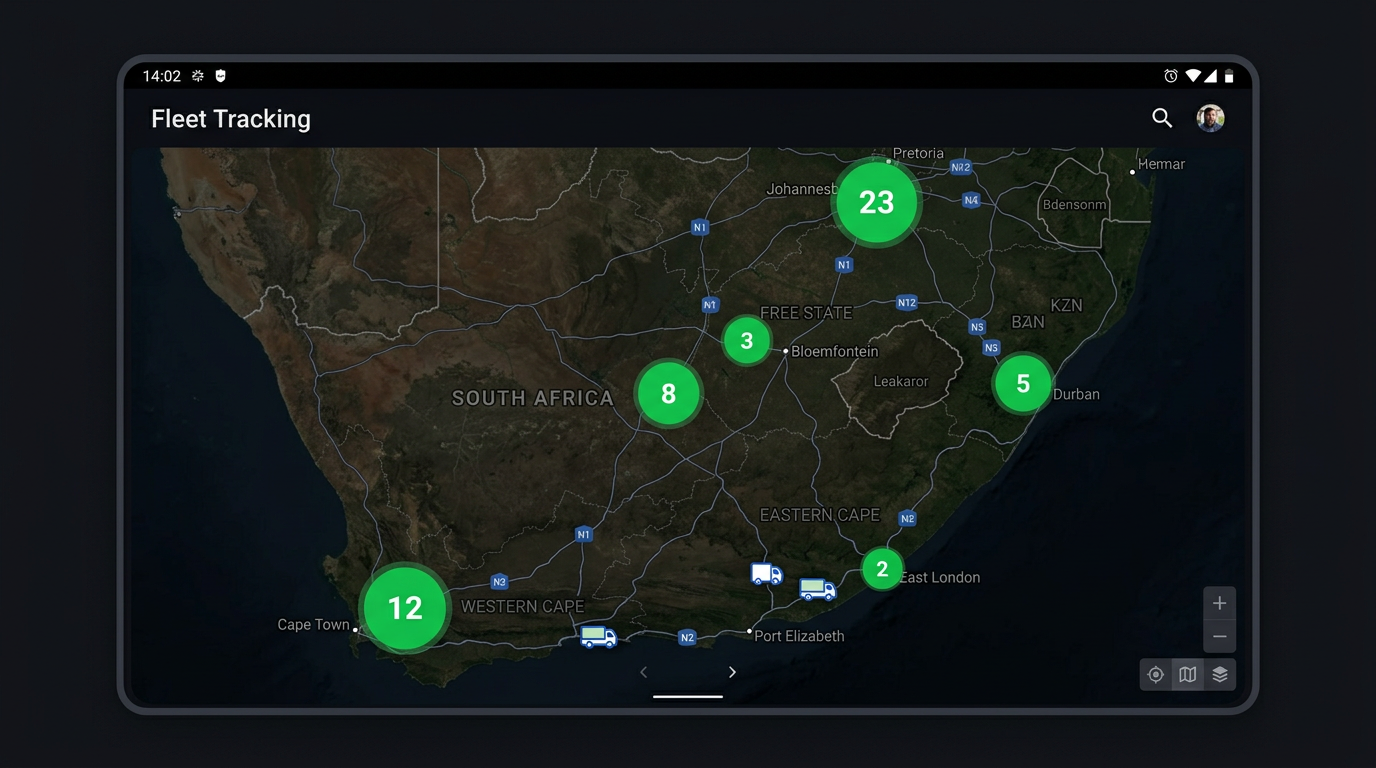Go back with the left chevron

(x=644, y=673)
